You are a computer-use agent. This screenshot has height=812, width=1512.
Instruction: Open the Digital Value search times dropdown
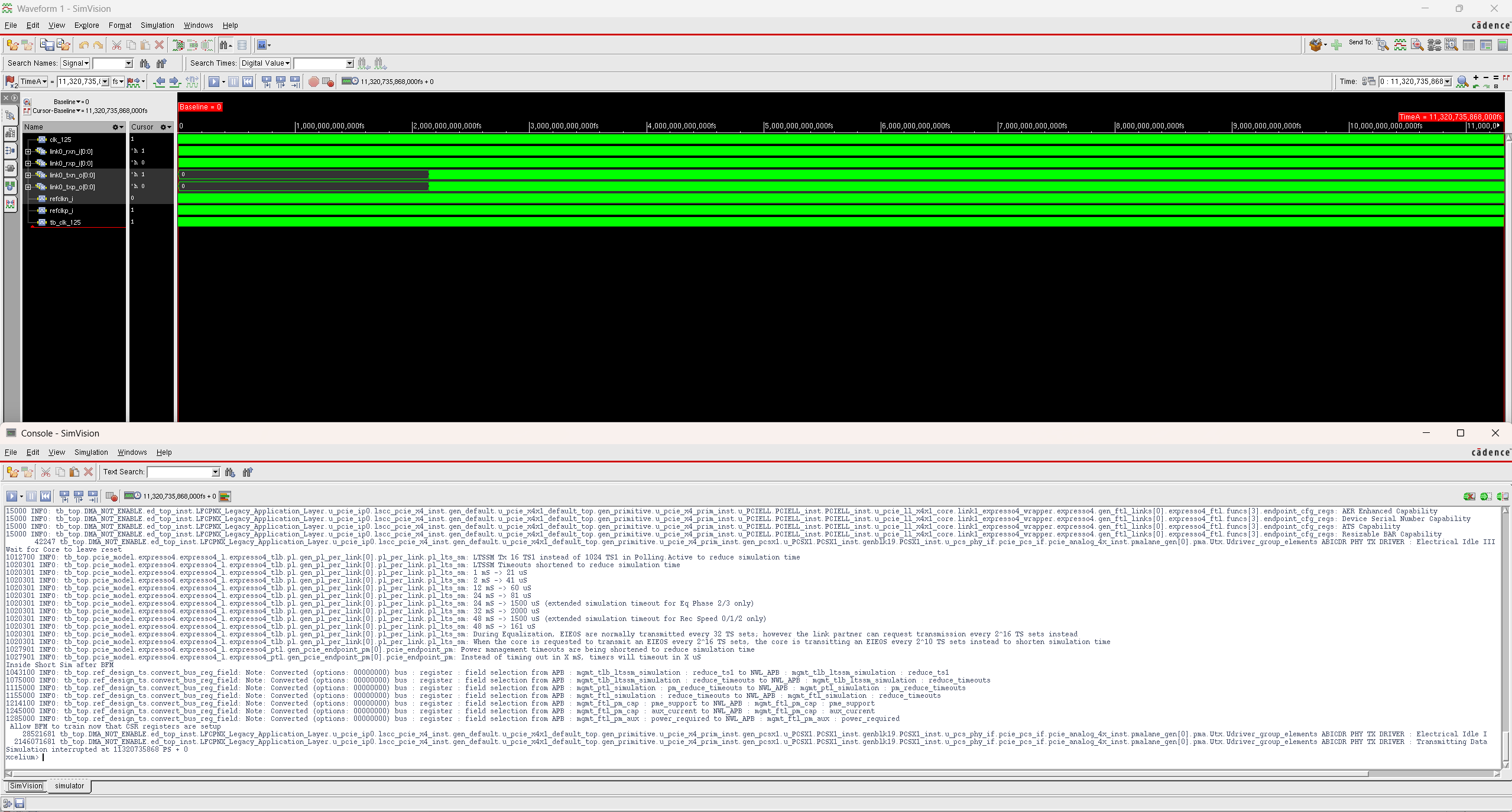265,63
